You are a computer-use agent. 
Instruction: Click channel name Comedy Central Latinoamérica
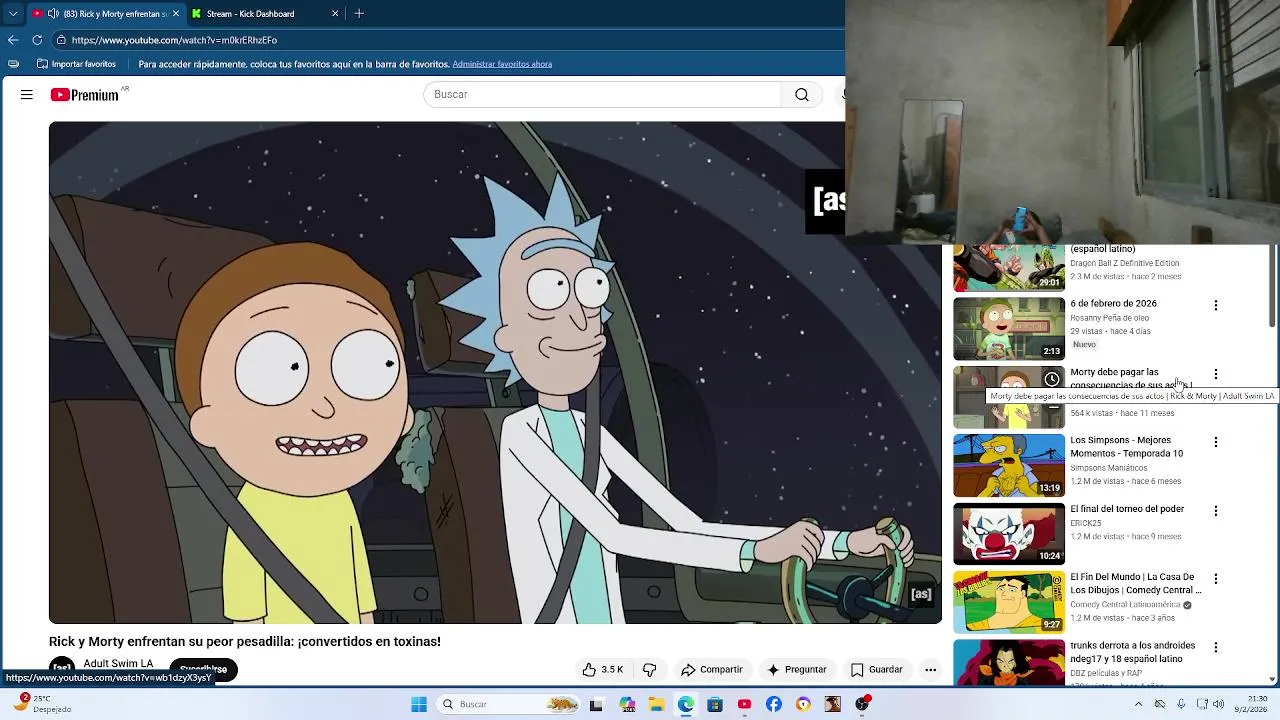(1125, 605)
